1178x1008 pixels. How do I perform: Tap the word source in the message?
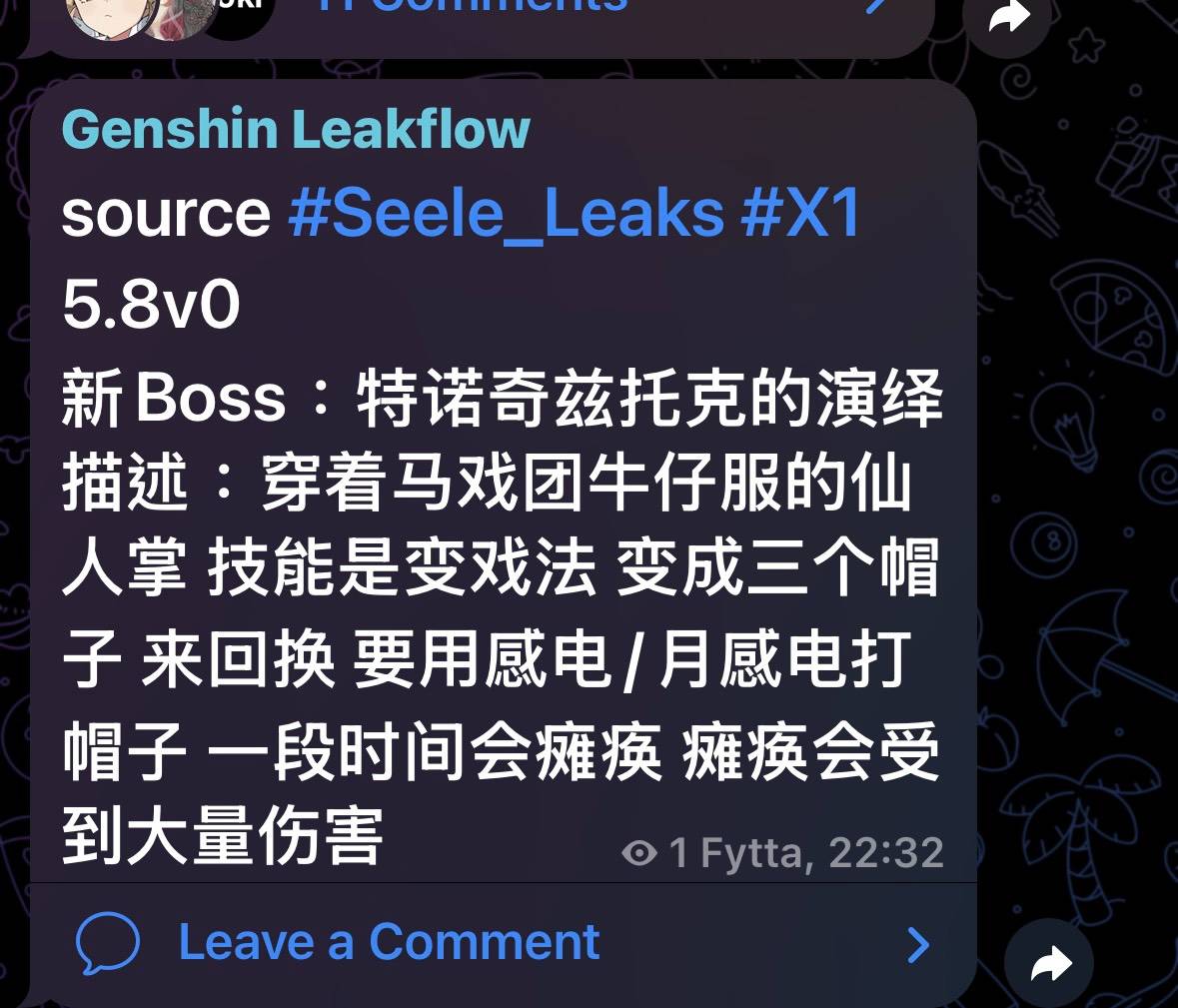coord(166,215)
